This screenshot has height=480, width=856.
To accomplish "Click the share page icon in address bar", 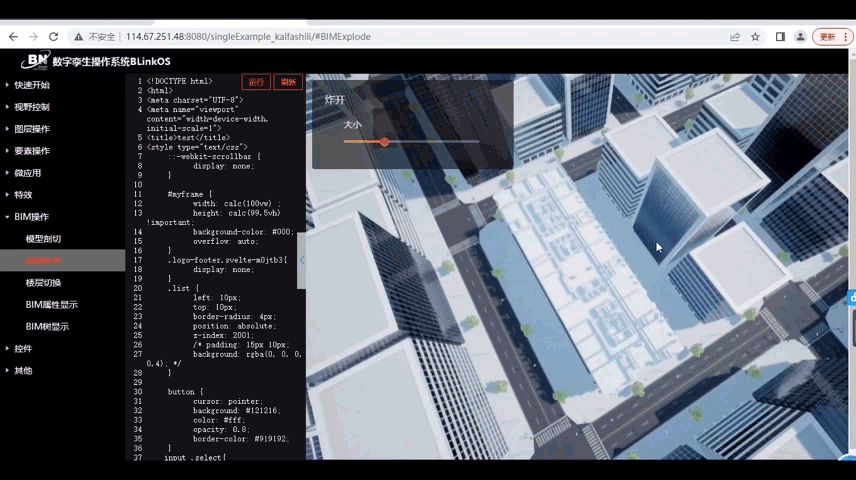I will [x=735, y=37].
